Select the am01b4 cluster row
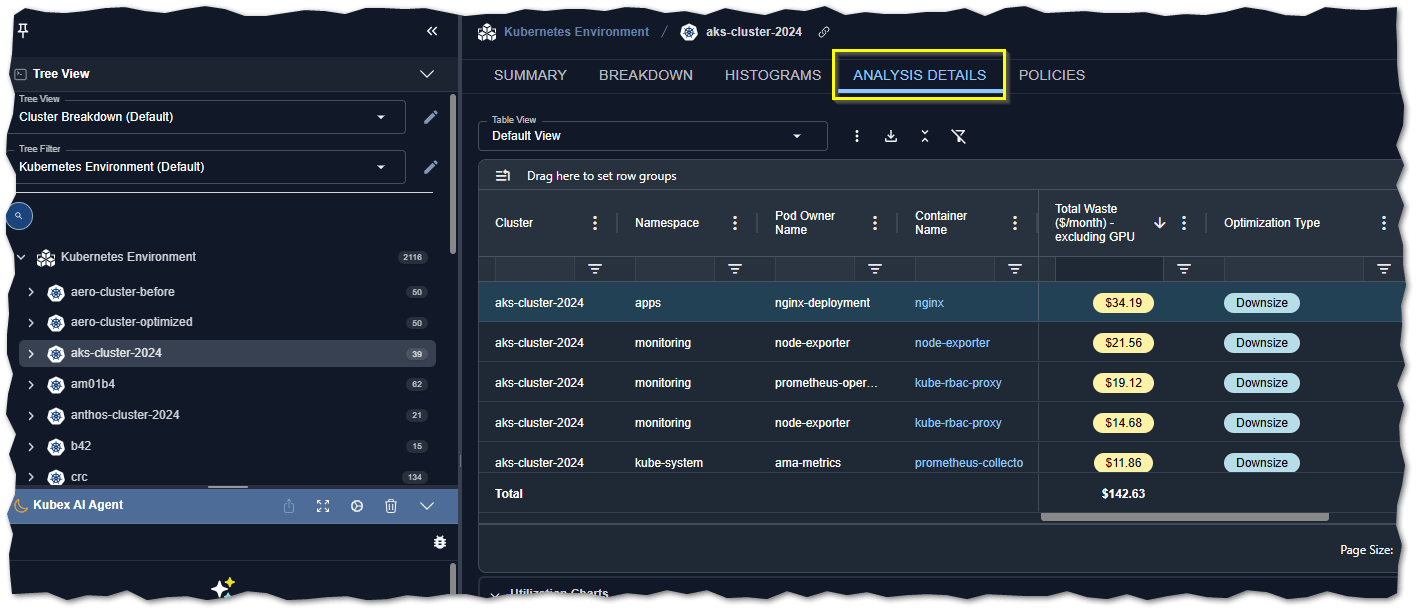Image resolution: width=1416 pixels, height=610 pixels. pos(227,384)
